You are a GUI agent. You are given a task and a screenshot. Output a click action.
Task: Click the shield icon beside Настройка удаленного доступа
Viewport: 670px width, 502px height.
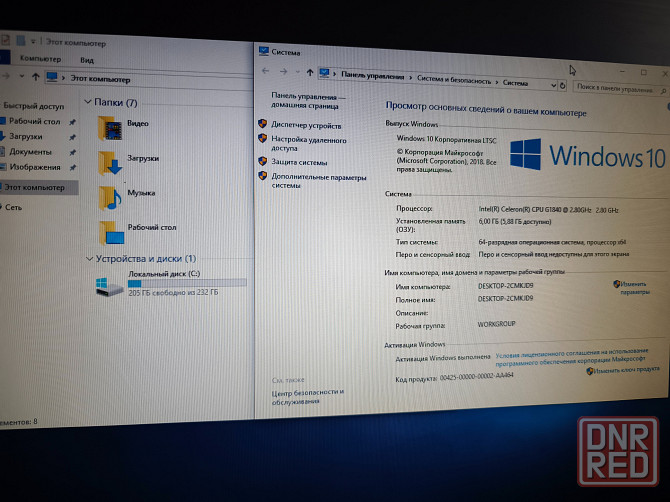point(262,138)
